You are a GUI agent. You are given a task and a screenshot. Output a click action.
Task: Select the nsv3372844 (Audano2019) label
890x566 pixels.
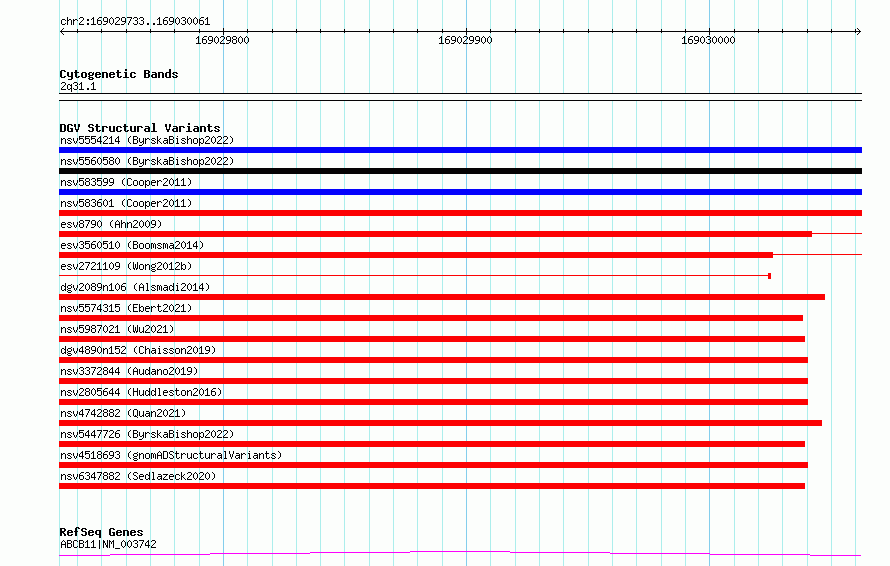129,371
